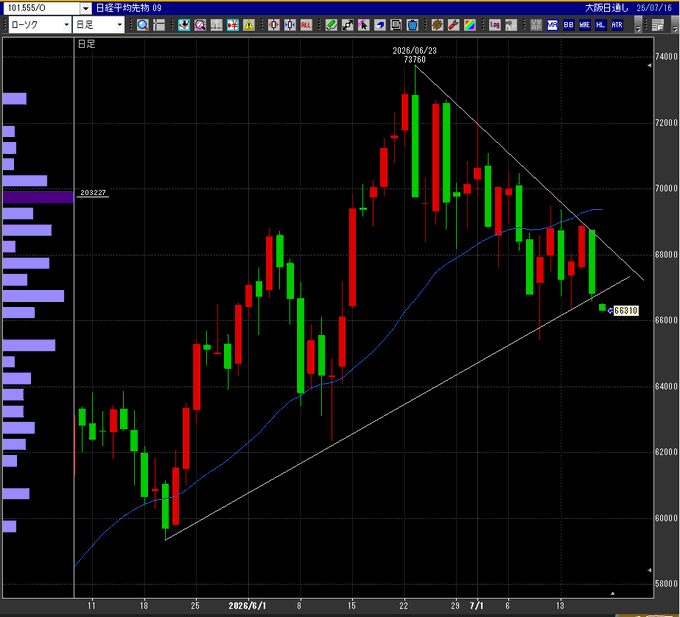Click the blue trash bin icon

(x=412, y=25)
